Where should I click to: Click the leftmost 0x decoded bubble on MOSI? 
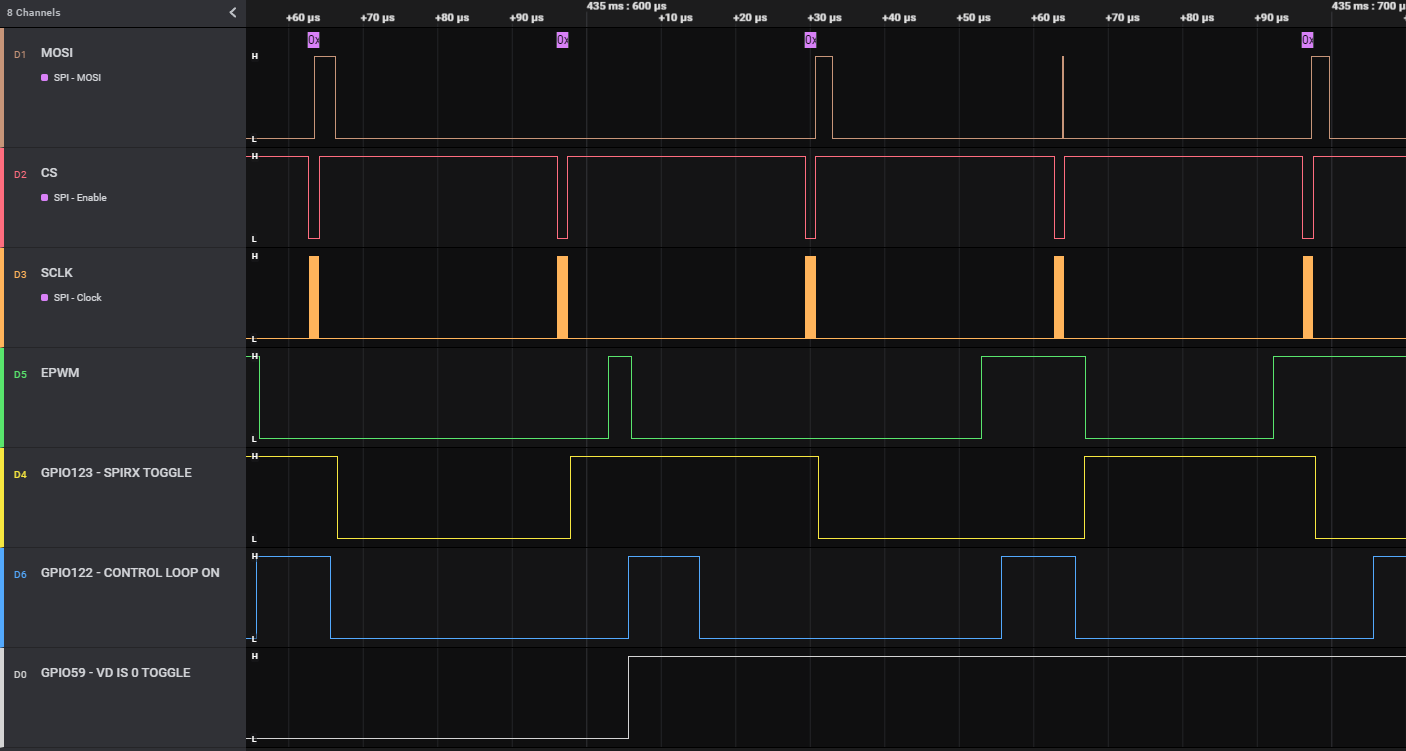(x=313, y=40)
